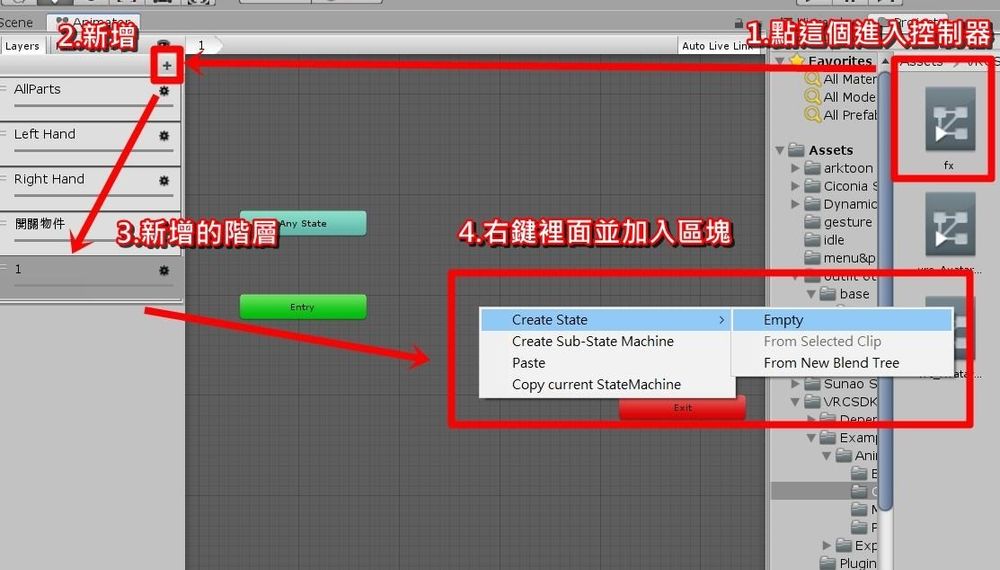This screenshot has height=570, width=1000.
Task: Click the Project tree vertical scrollbar
Action: [885, 293]
